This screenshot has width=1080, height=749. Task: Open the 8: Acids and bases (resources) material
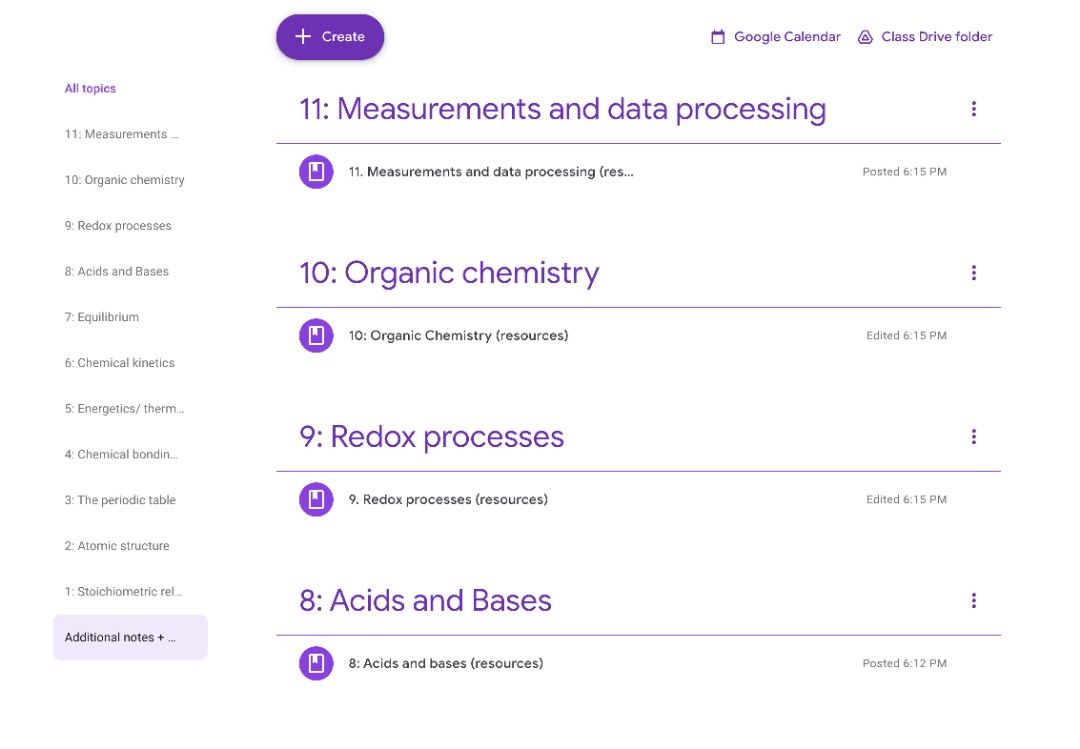pyautogui.click(x=445, y=663)
